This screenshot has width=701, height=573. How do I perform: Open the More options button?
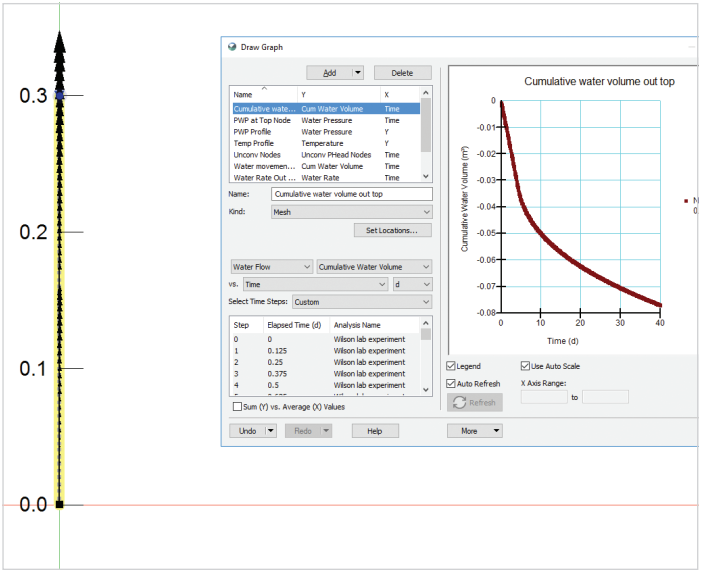coord(475,431)
